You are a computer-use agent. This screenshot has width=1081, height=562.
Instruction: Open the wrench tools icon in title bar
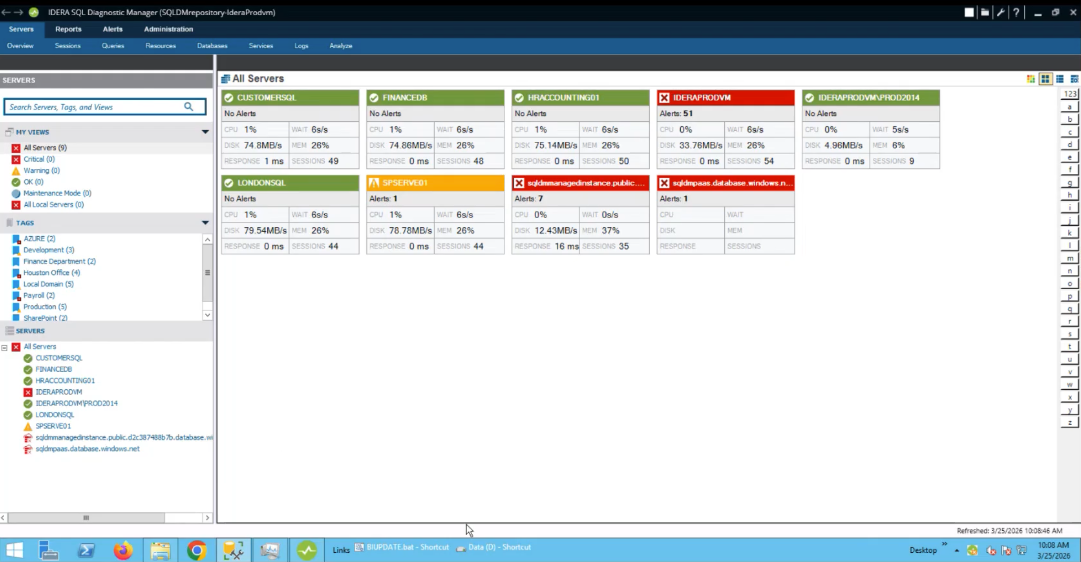(1000, 12)
